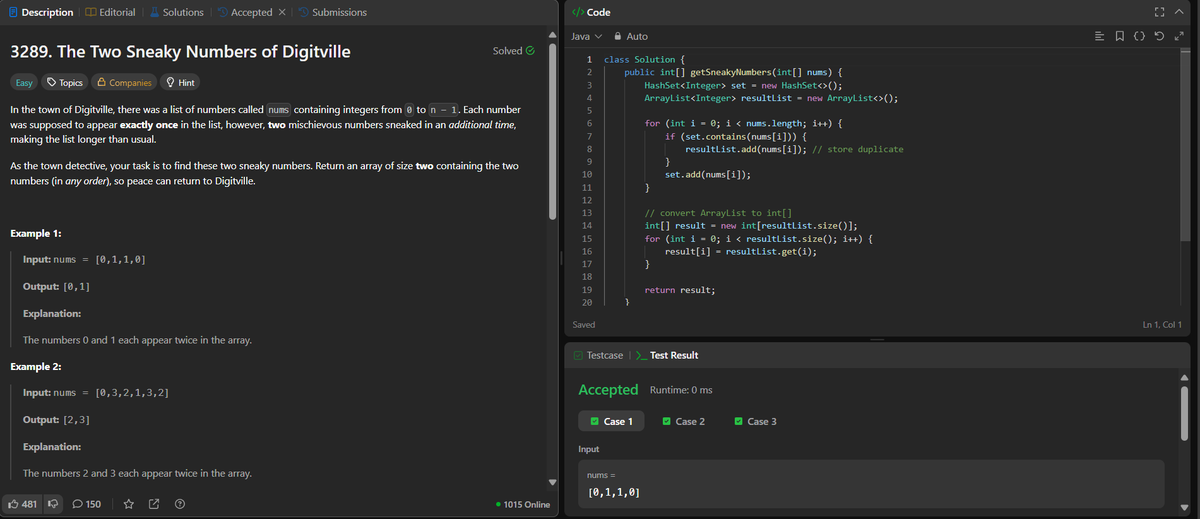Downvote the problem with thumbs-down icon

(x=53, y=504)
